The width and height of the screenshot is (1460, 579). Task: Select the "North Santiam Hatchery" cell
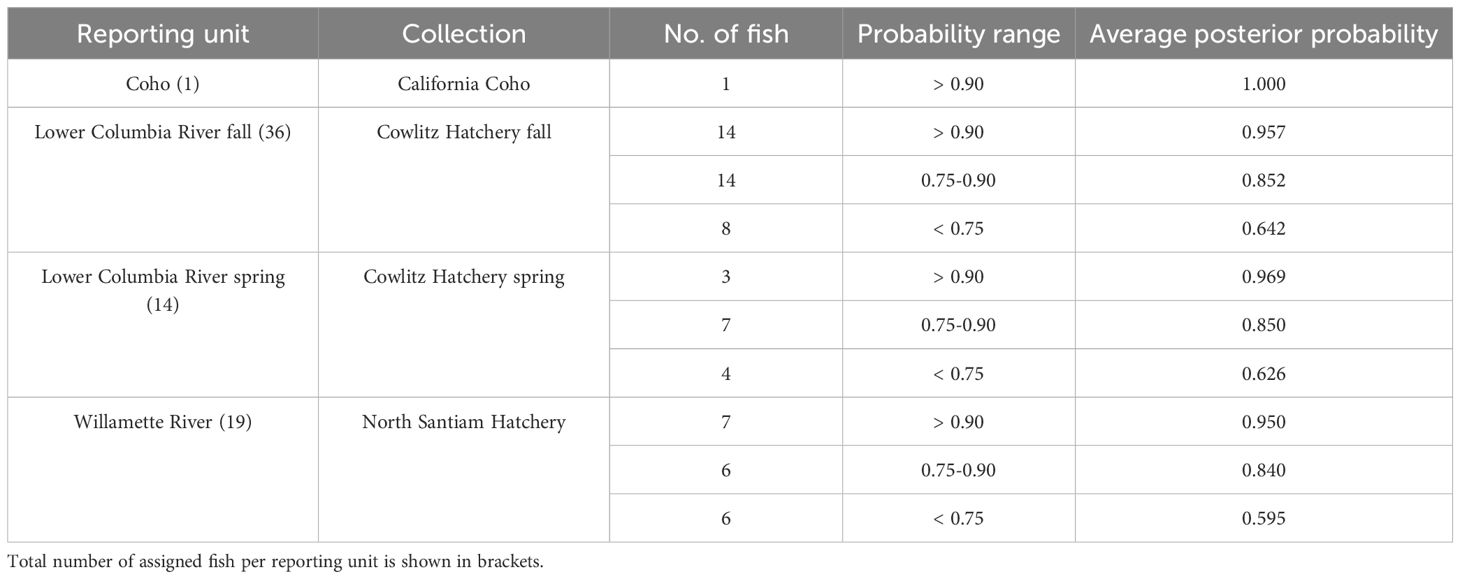pos(463,422)
